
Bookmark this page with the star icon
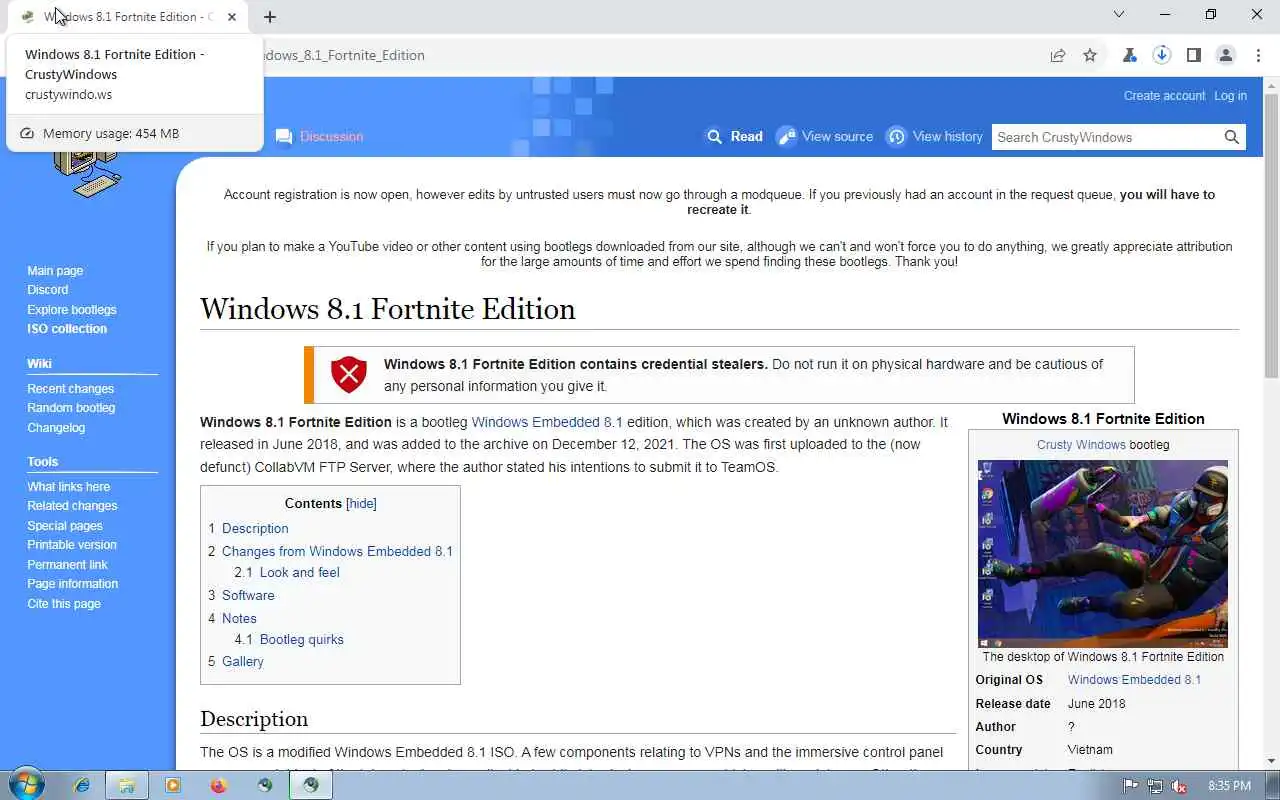click(1090, 55)
